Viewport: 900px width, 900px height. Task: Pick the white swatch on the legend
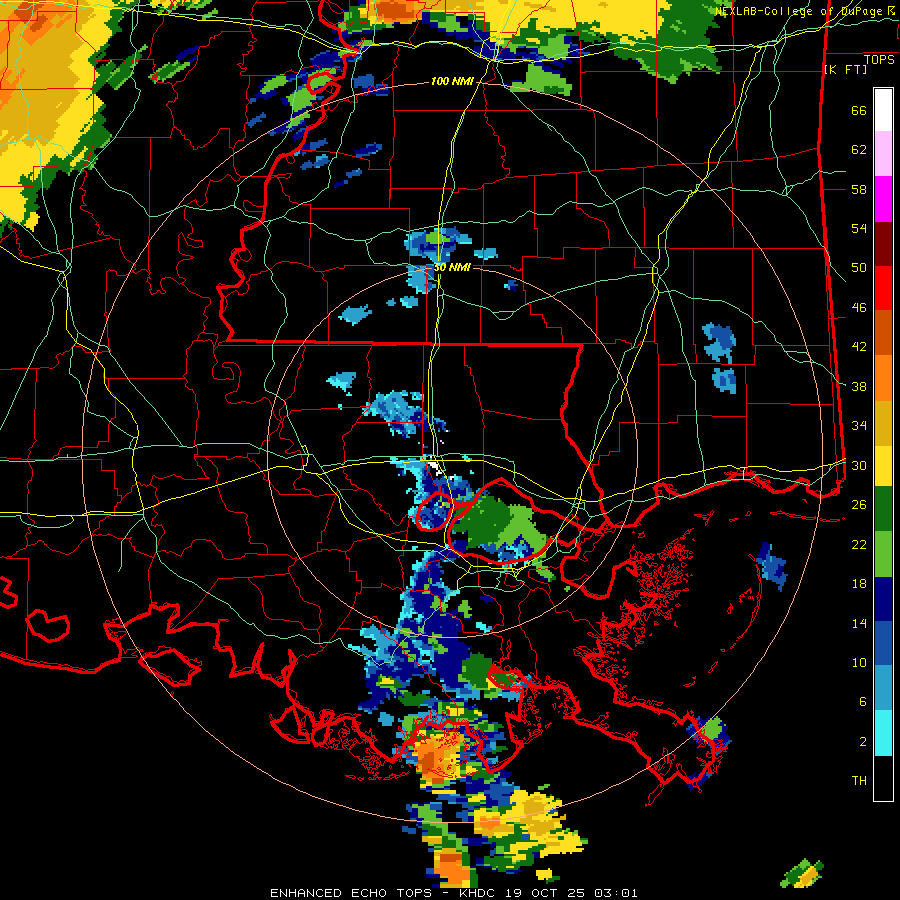pos(883,110)
